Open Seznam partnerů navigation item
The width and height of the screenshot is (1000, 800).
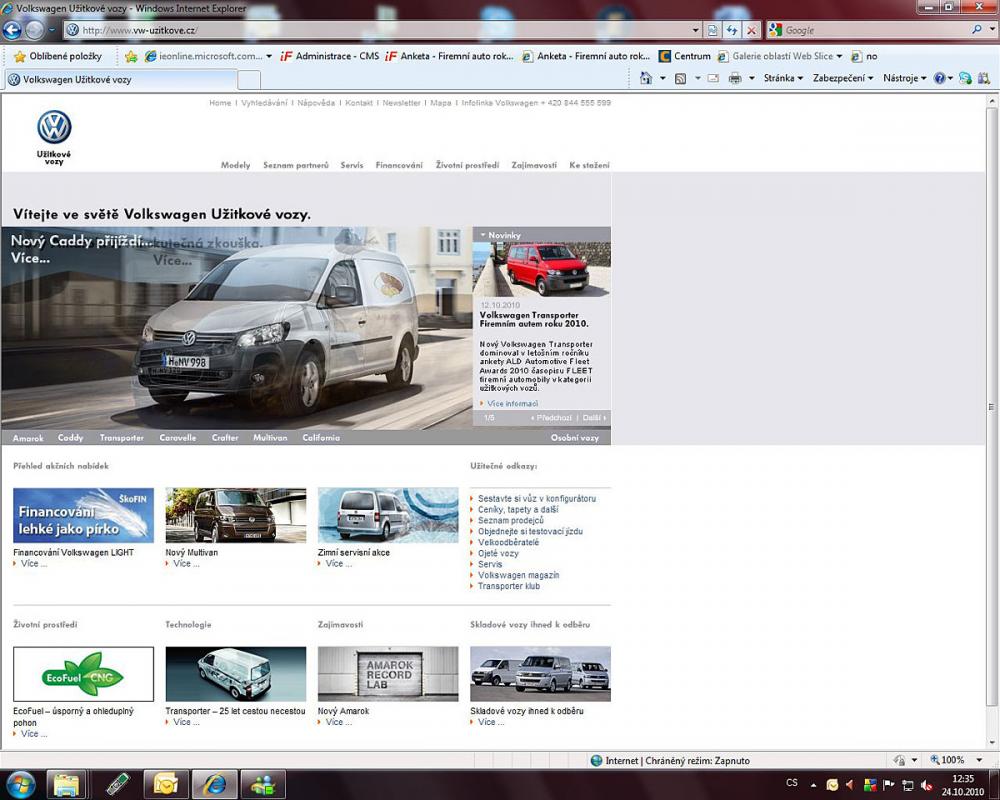click(296, 165)
